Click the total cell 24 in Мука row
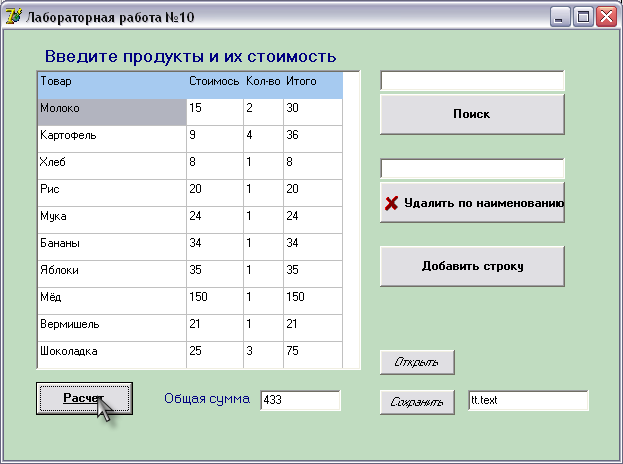 (x=313, y=220)
